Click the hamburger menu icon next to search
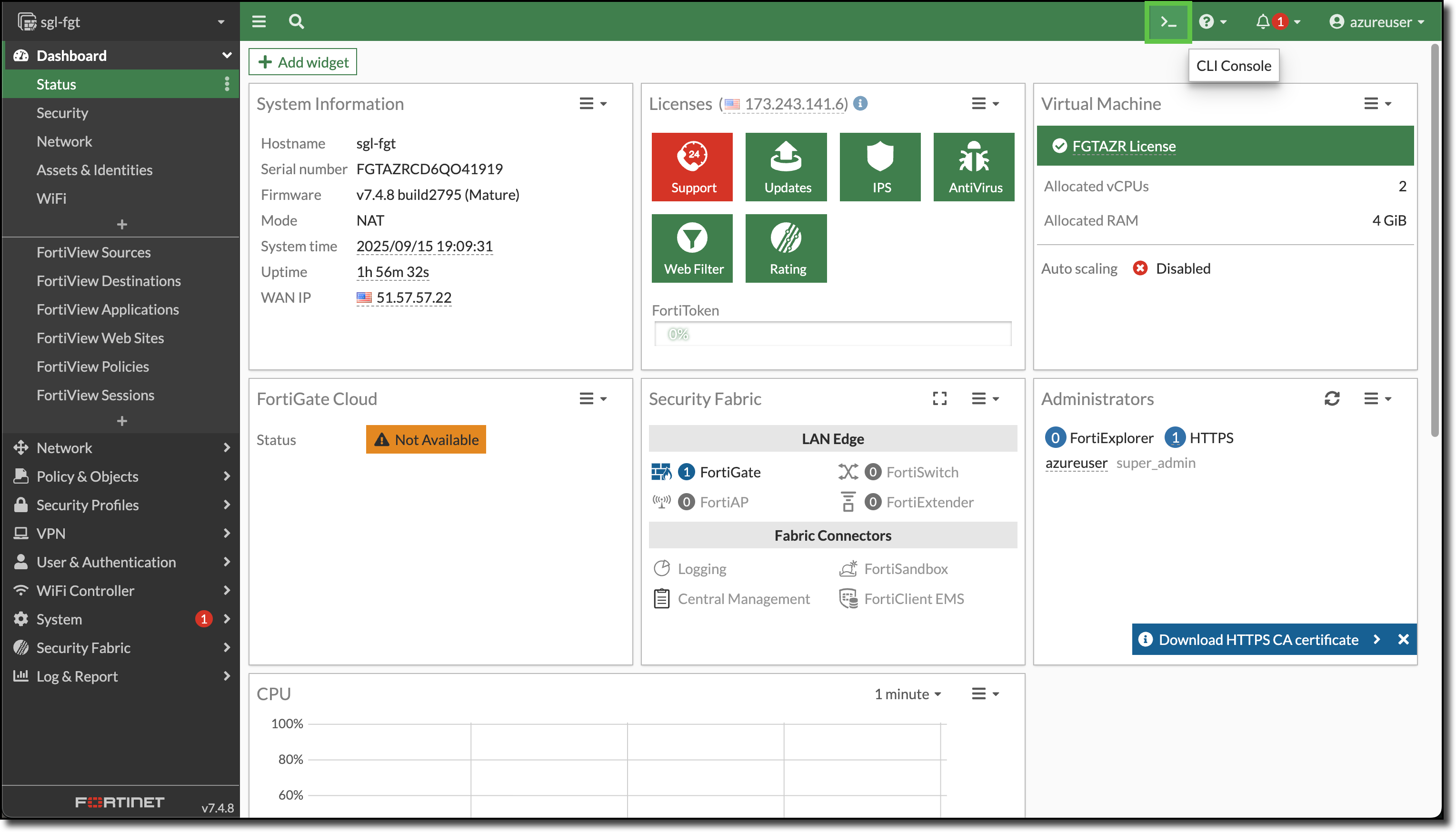The height and width of the screenshot is (832, 1456). (x=258, y=21)
